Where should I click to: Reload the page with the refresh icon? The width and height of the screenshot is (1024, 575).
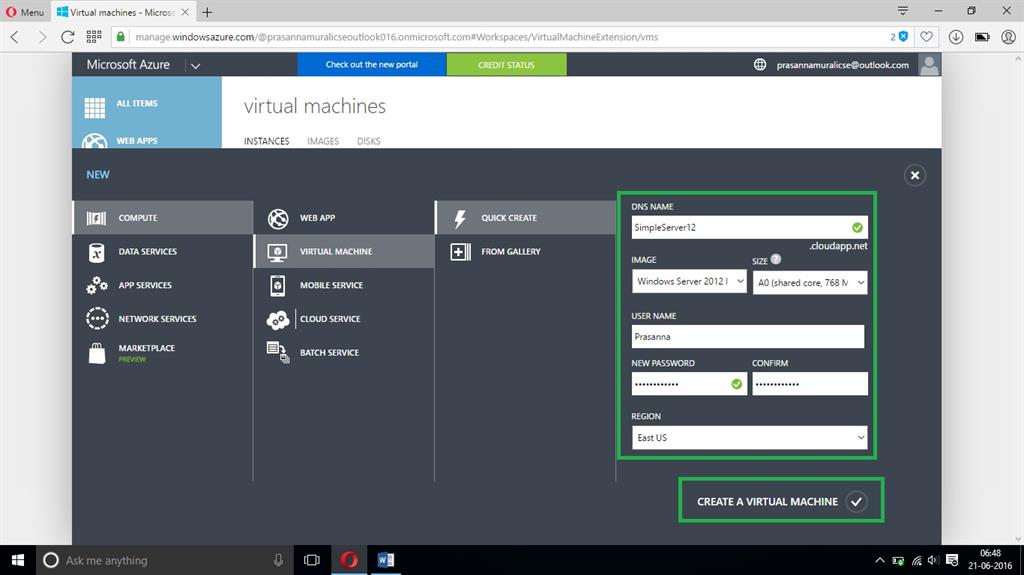[67, 37]
